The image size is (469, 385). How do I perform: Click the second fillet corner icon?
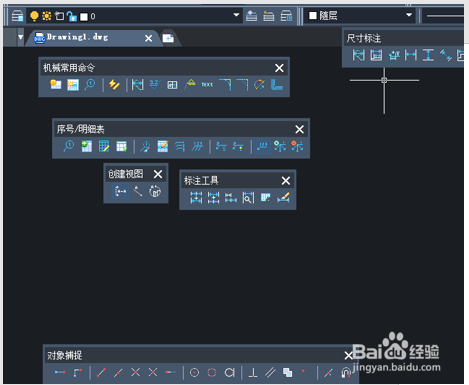(x=242, y=85)
